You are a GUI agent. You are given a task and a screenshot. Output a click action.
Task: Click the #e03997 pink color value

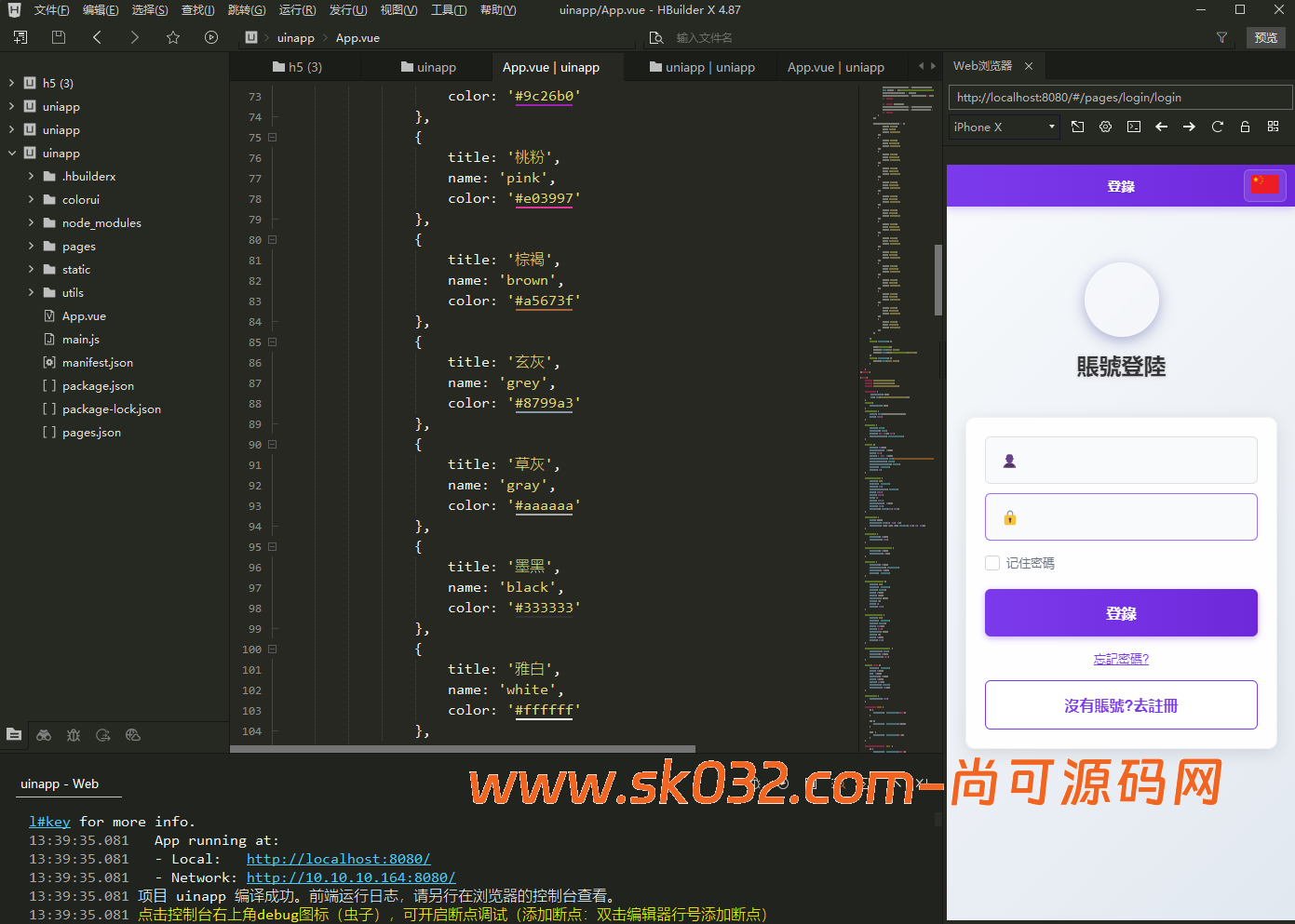544,198
